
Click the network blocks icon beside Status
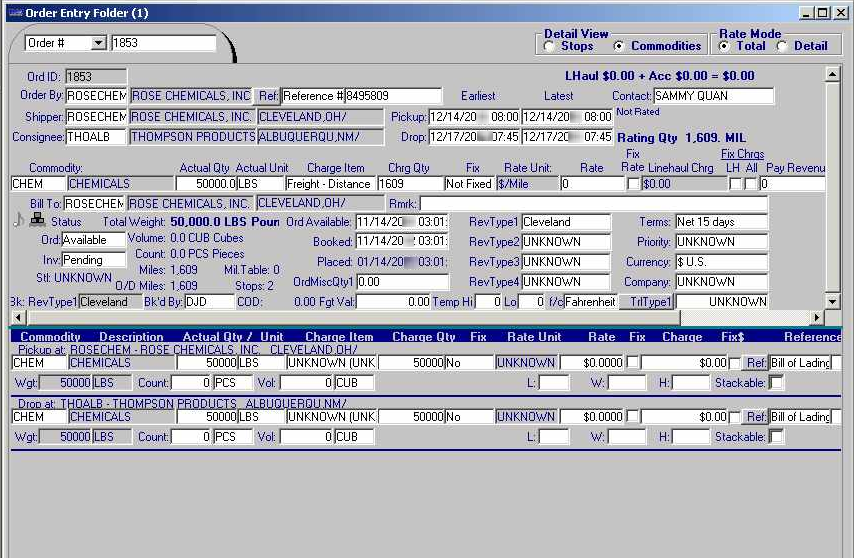[38, 219]
